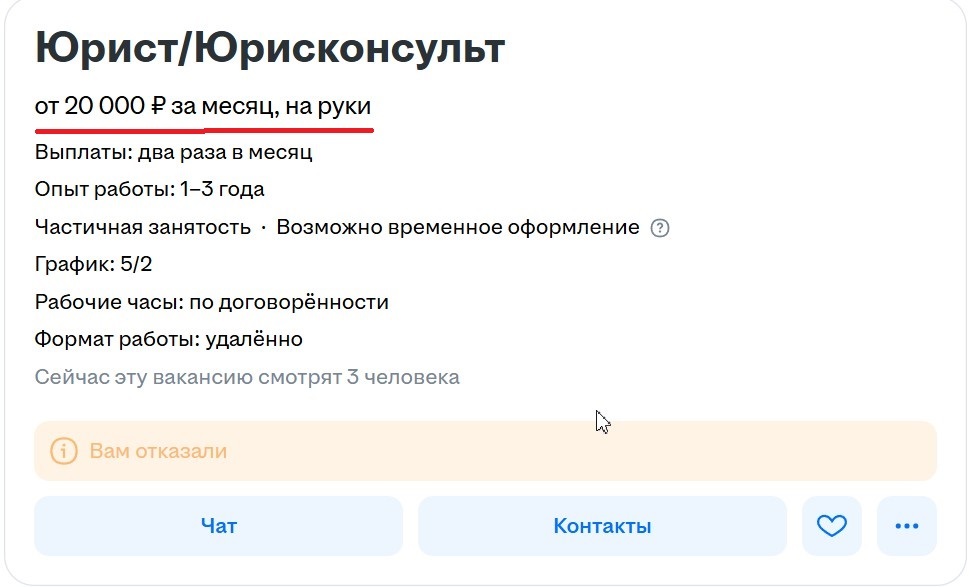Click the на руки phrase in salary
This screenshot has height=587, width=969.
click(328, 106)
